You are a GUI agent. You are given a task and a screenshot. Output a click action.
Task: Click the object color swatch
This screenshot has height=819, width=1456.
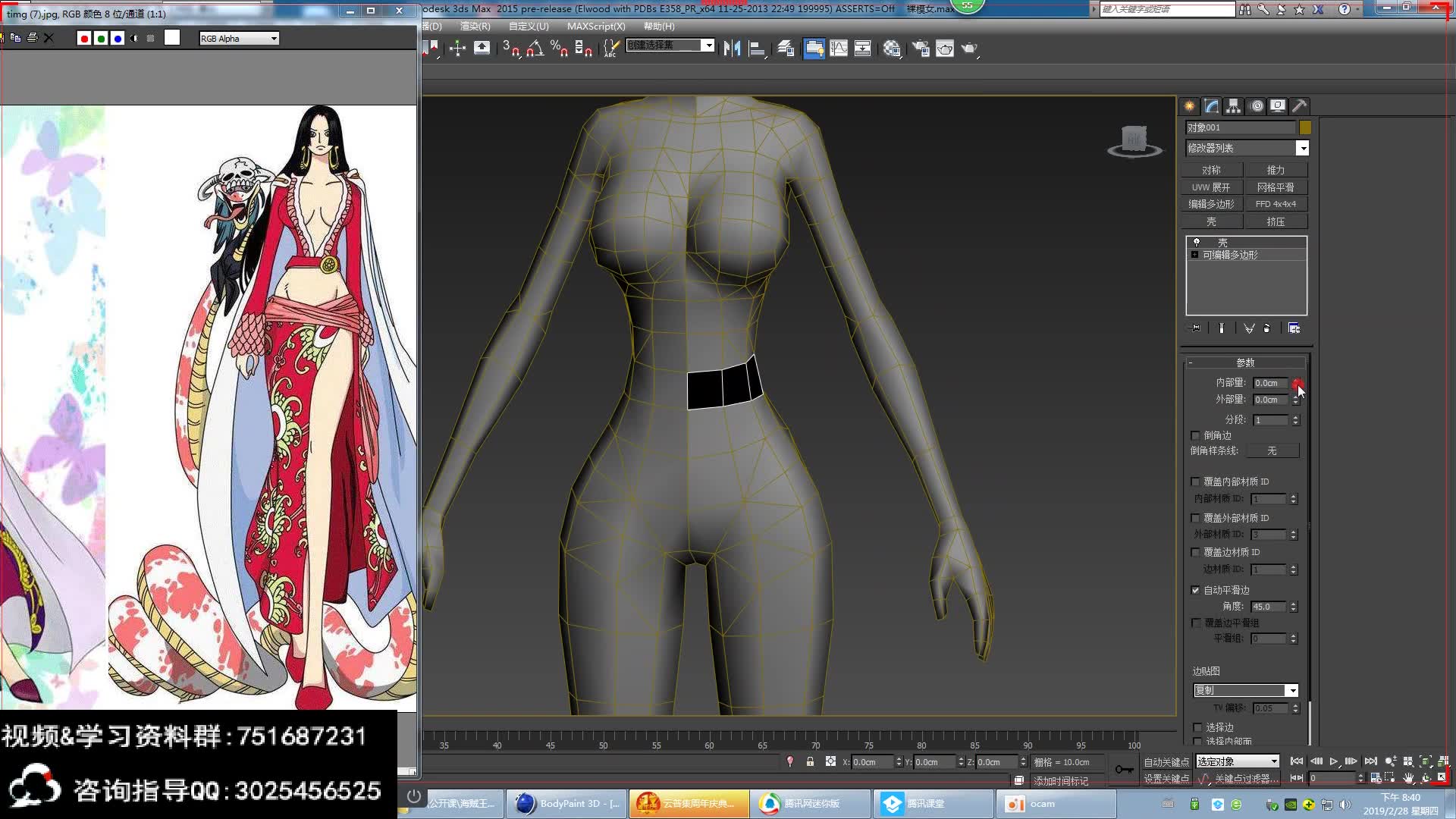click(x=1305, y=127)
